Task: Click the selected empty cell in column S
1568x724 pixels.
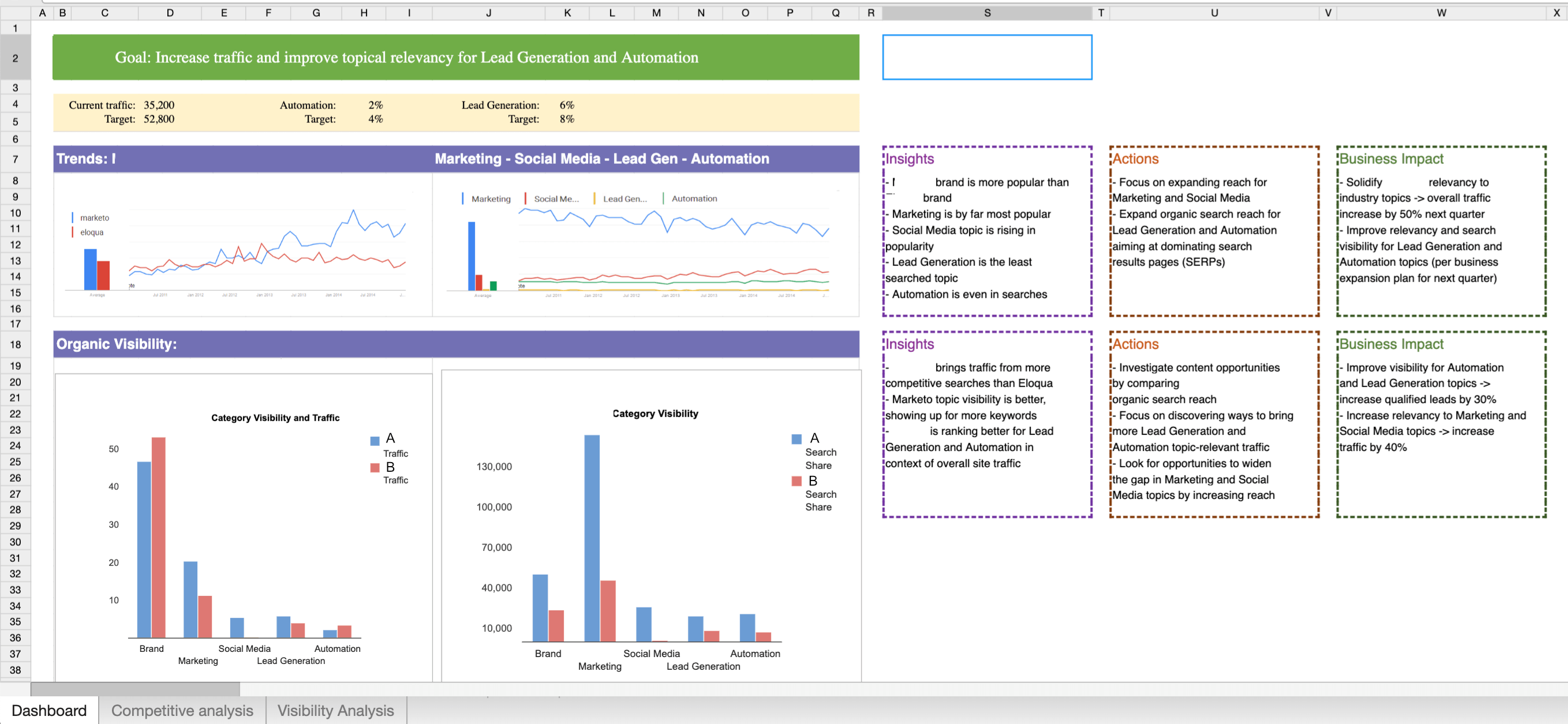Action: 987,57
